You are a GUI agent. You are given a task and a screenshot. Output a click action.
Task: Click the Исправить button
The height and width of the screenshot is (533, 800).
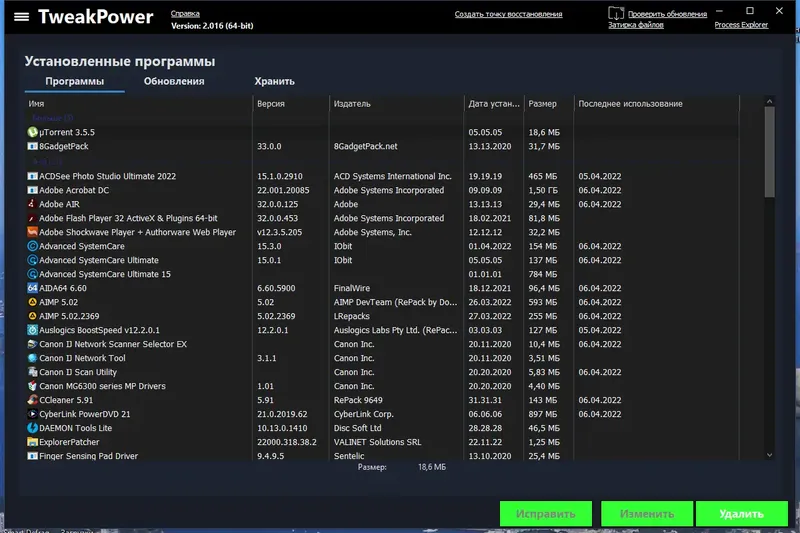point(545,514)
